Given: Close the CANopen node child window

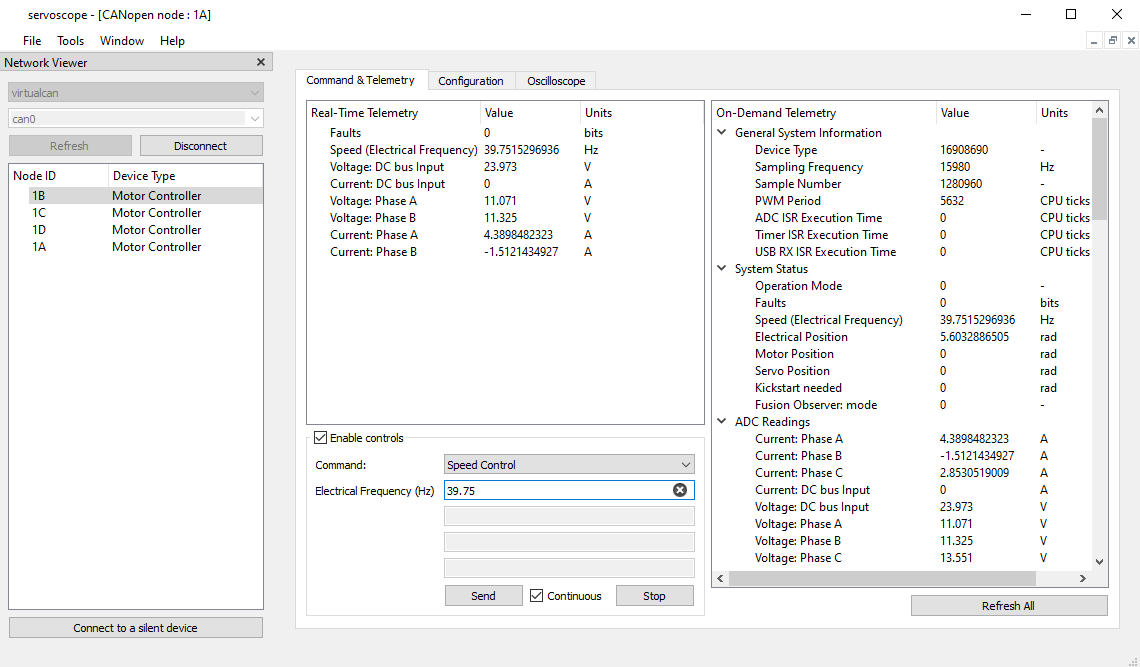Looking at the screenshot, I should click(1130, 39).
